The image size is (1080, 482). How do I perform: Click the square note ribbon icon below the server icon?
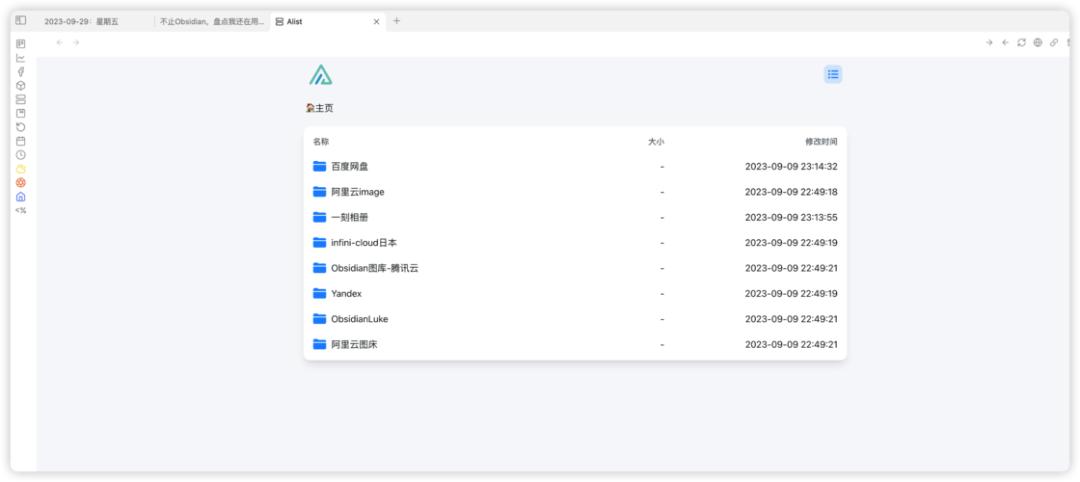pyautogui.click(x=21, y=113)
